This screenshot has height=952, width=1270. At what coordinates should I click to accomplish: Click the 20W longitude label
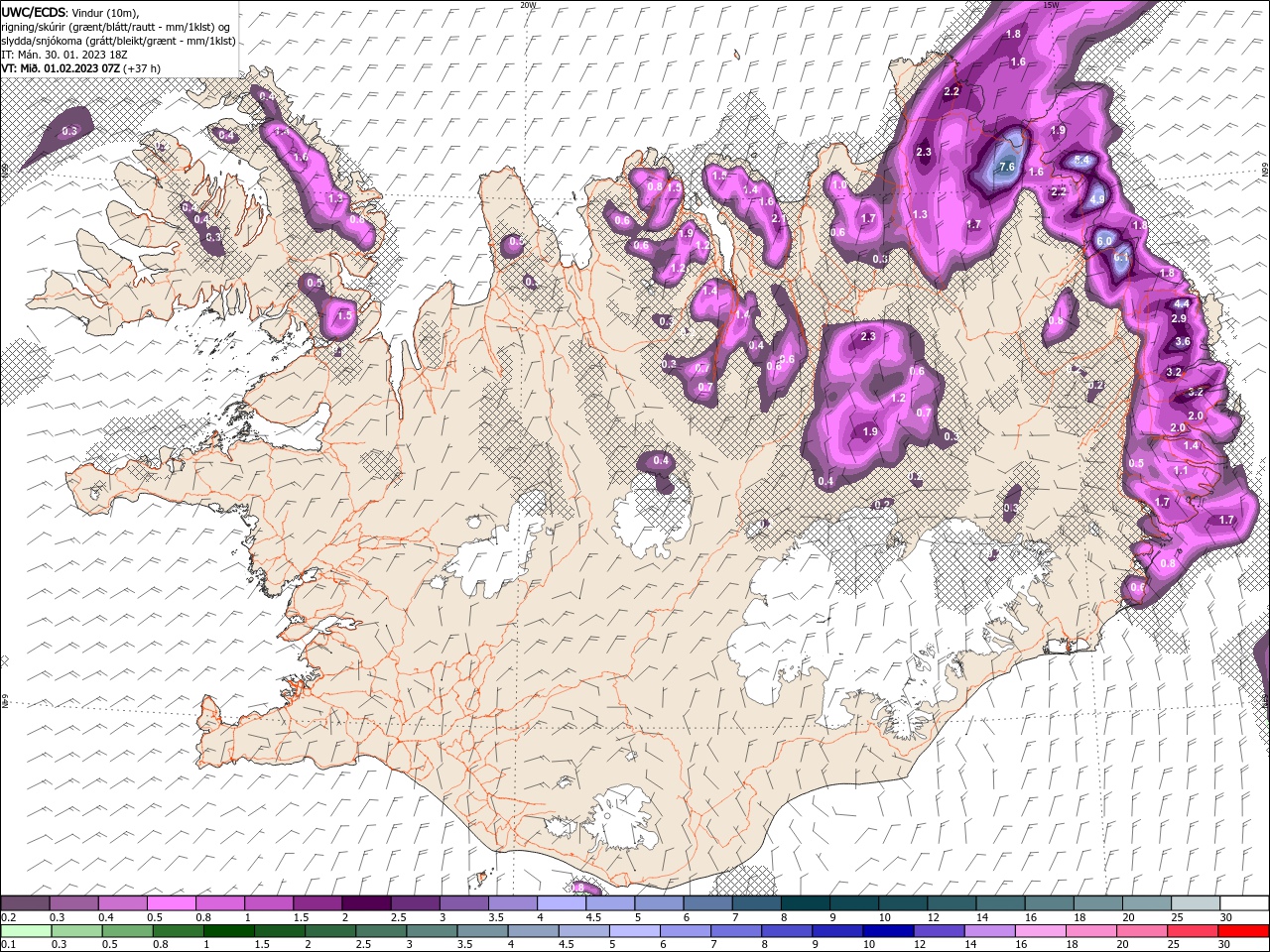(528, 5)
